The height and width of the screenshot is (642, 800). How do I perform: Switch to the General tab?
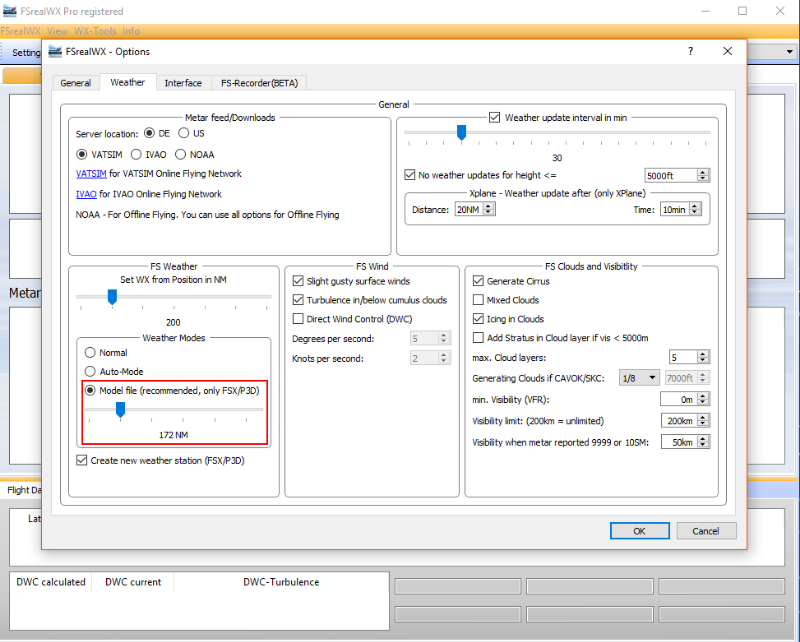[x=76, y=83]
